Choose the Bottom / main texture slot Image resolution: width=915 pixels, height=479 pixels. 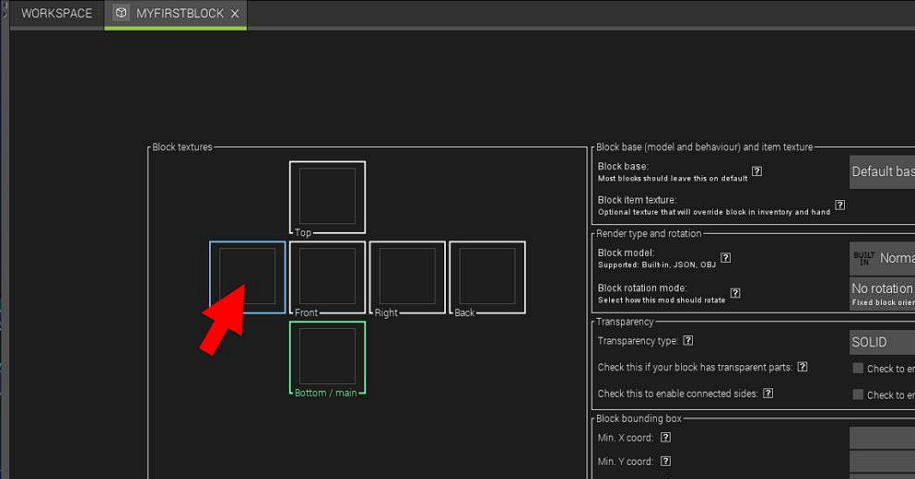pos(327,356)
